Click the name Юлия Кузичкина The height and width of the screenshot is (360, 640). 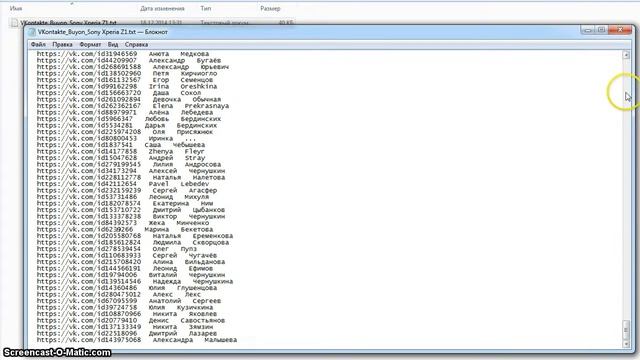coord(181,308)
